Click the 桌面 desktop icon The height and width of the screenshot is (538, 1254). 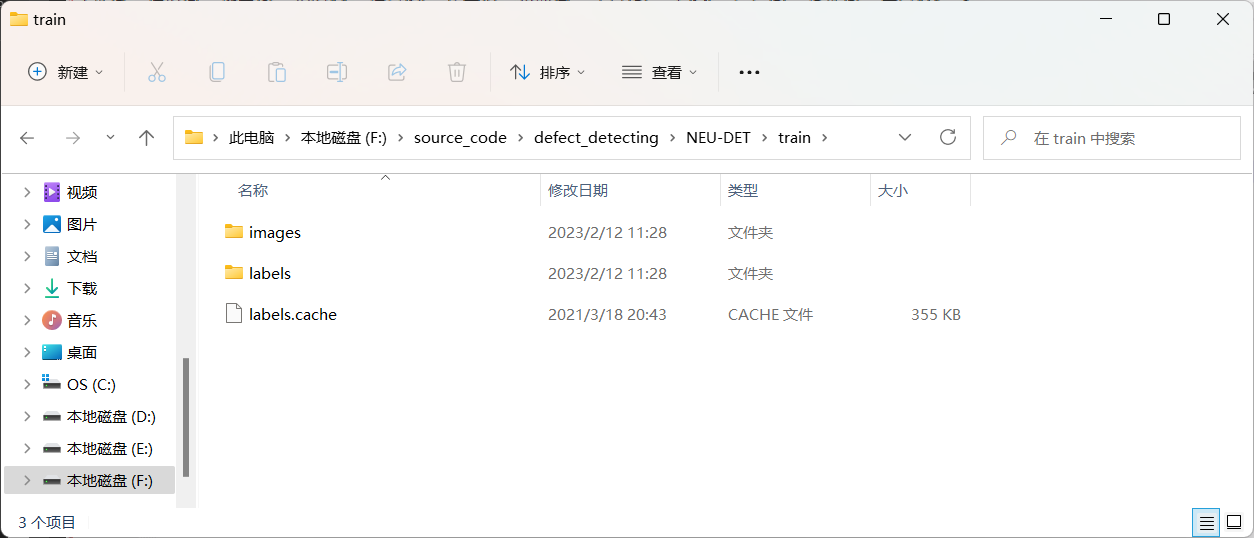click(x=52, y=352)
